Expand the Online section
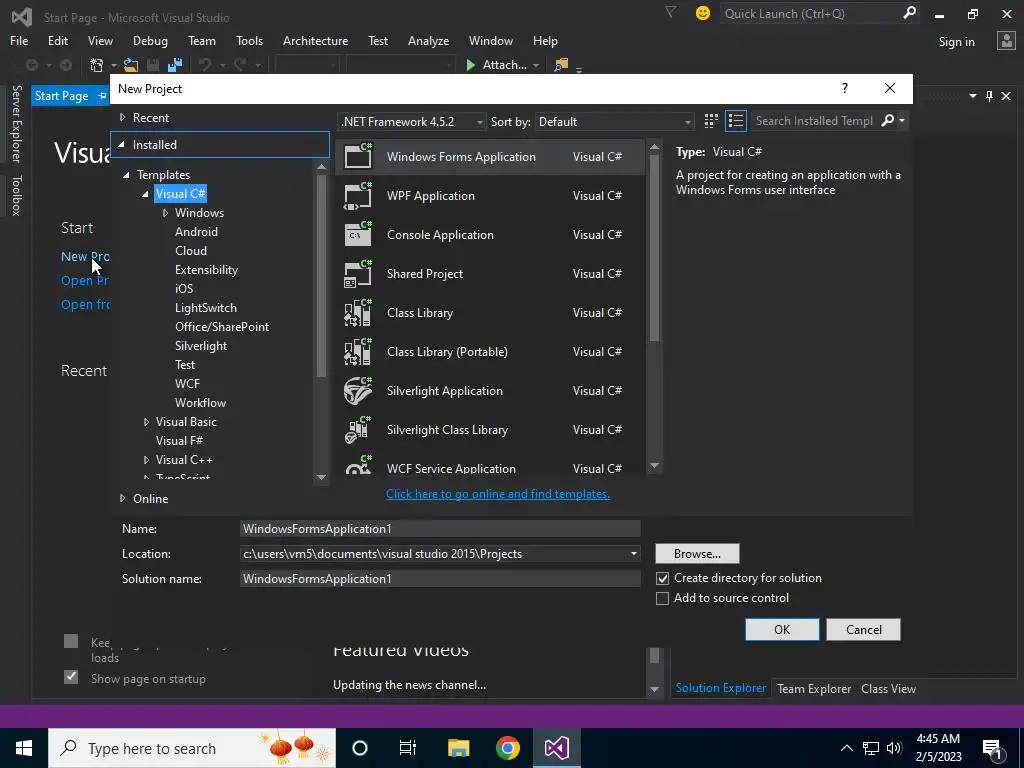Screen dimensions: 1024x768 point(122,498)
